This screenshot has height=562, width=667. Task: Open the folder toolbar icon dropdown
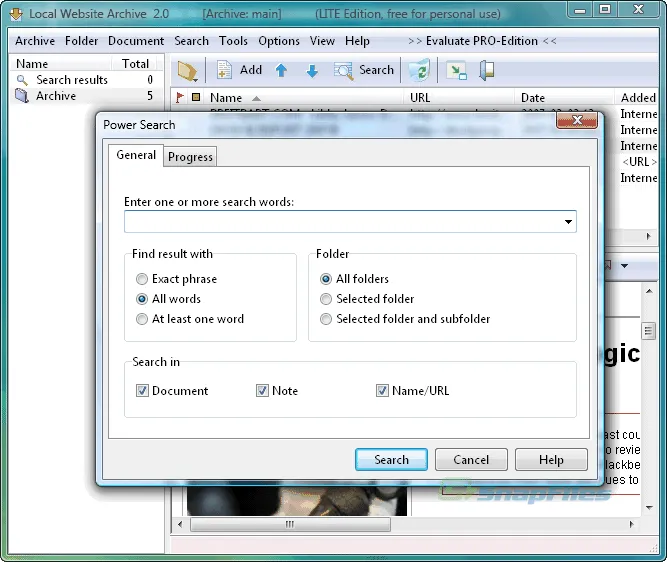click(x=188, y=71)
